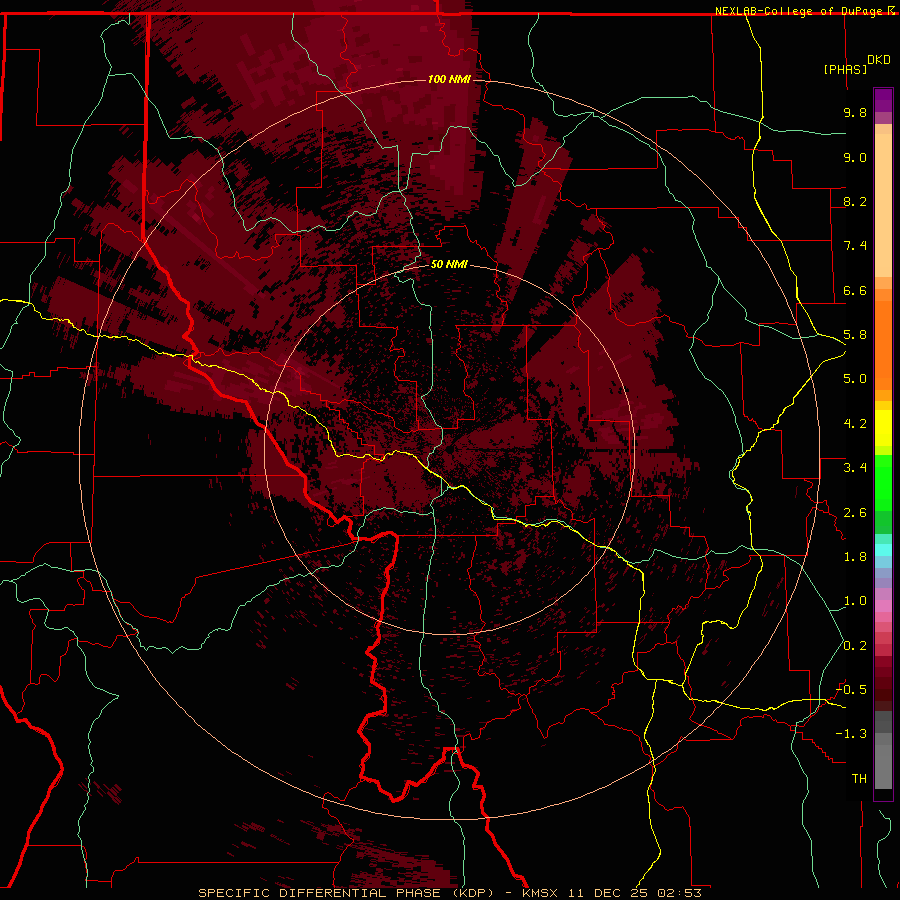The image size is (900, 900).
Task: Click the 3.4 legend value
Action: [x=855, y=468]
